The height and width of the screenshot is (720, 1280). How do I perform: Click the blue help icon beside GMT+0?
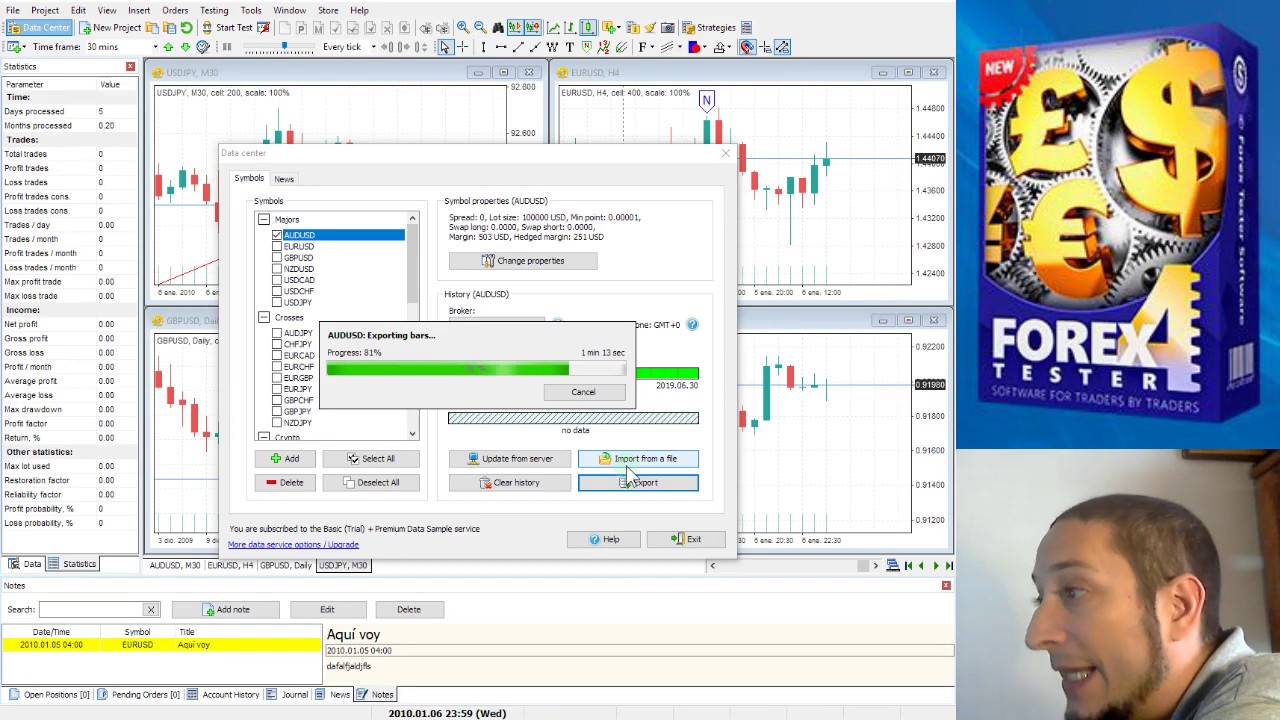point(692,325)
